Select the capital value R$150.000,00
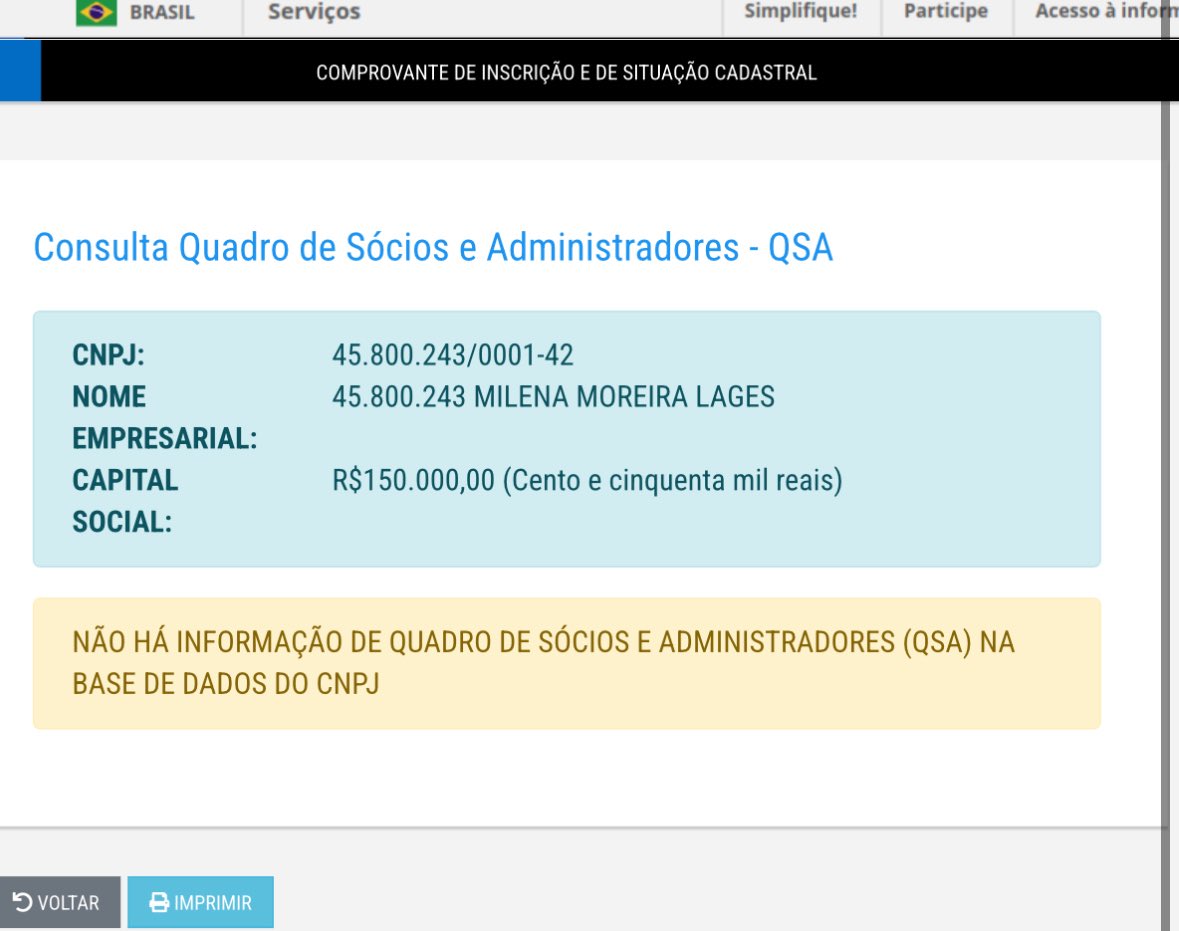Viewport: 1179px width, 931px height. click(414, 480)
